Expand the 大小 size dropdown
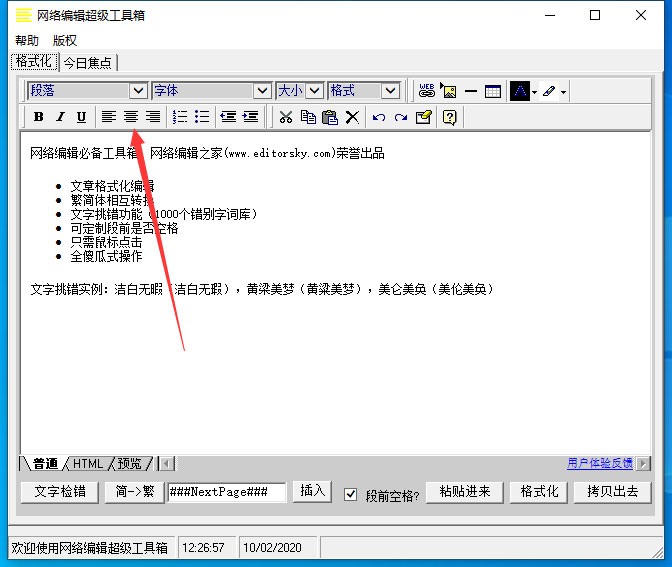 pos(314,91)
